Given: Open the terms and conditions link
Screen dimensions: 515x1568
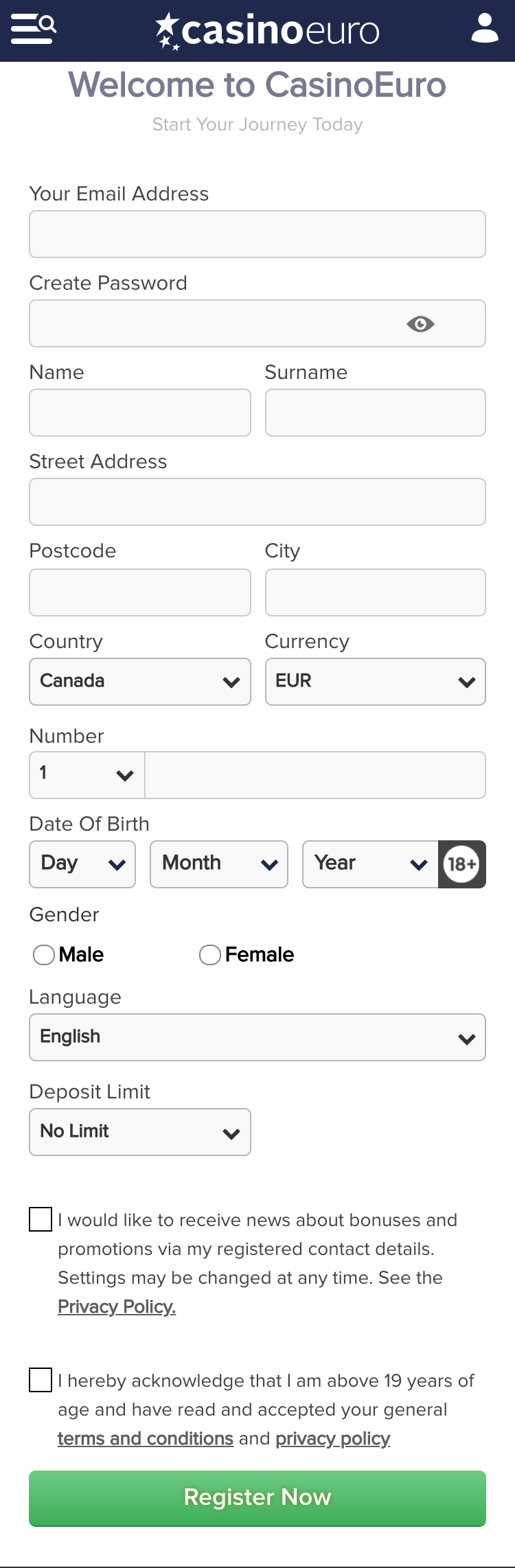Looking at the screenshot, I should point(146,1438).
